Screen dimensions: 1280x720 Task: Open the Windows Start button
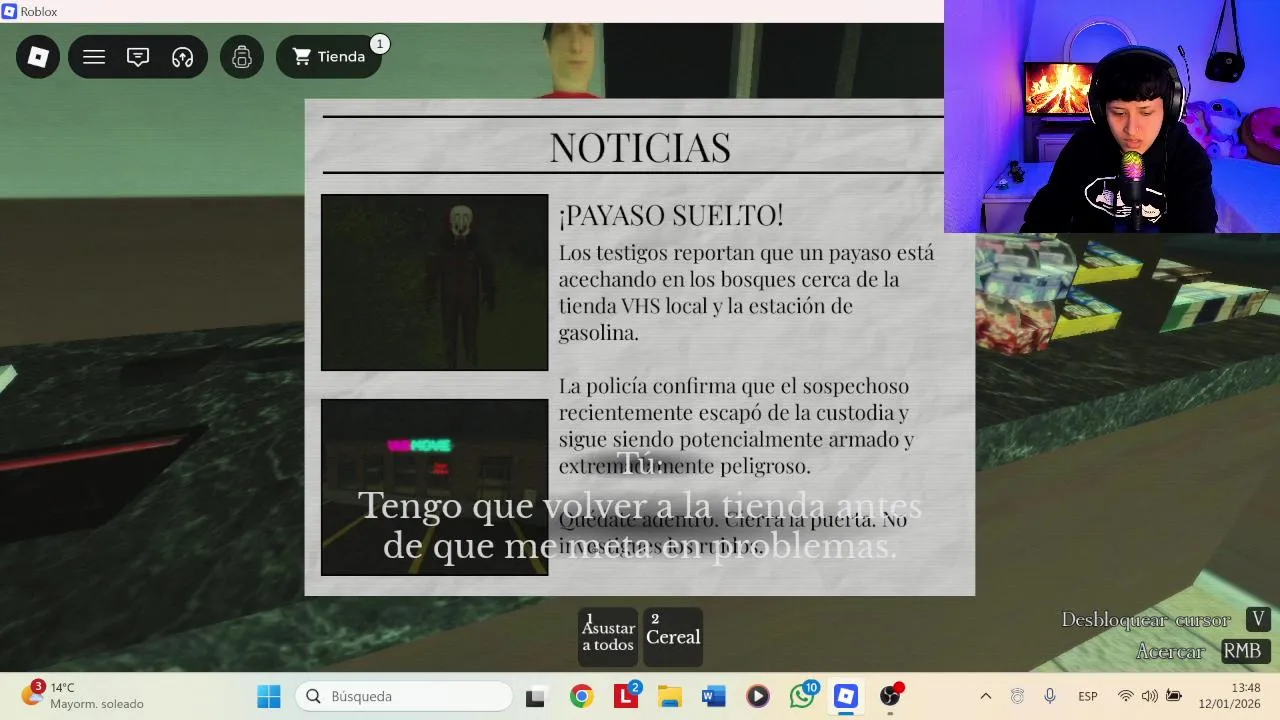[x=269, y=696]
